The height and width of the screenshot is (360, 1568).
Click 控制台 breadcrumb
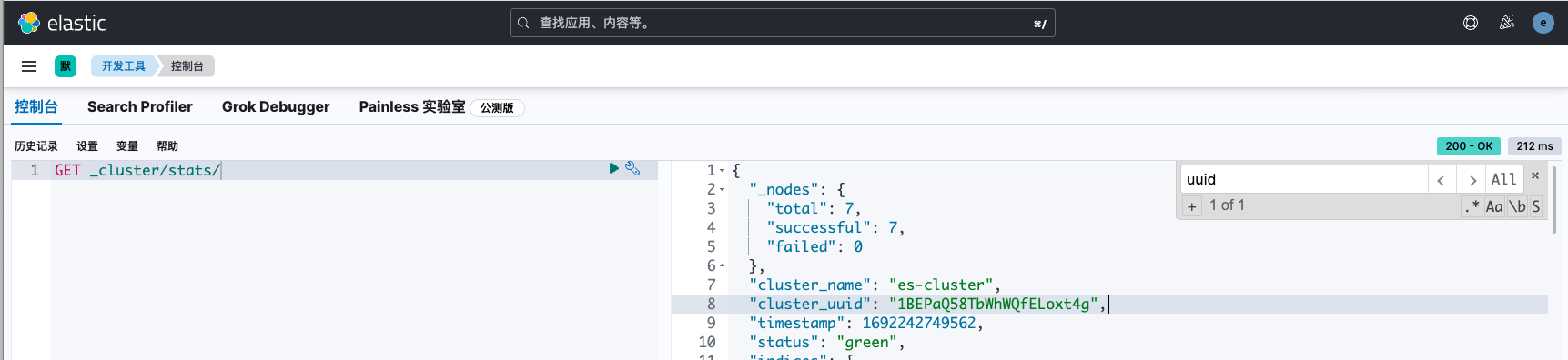pos(187,66)
